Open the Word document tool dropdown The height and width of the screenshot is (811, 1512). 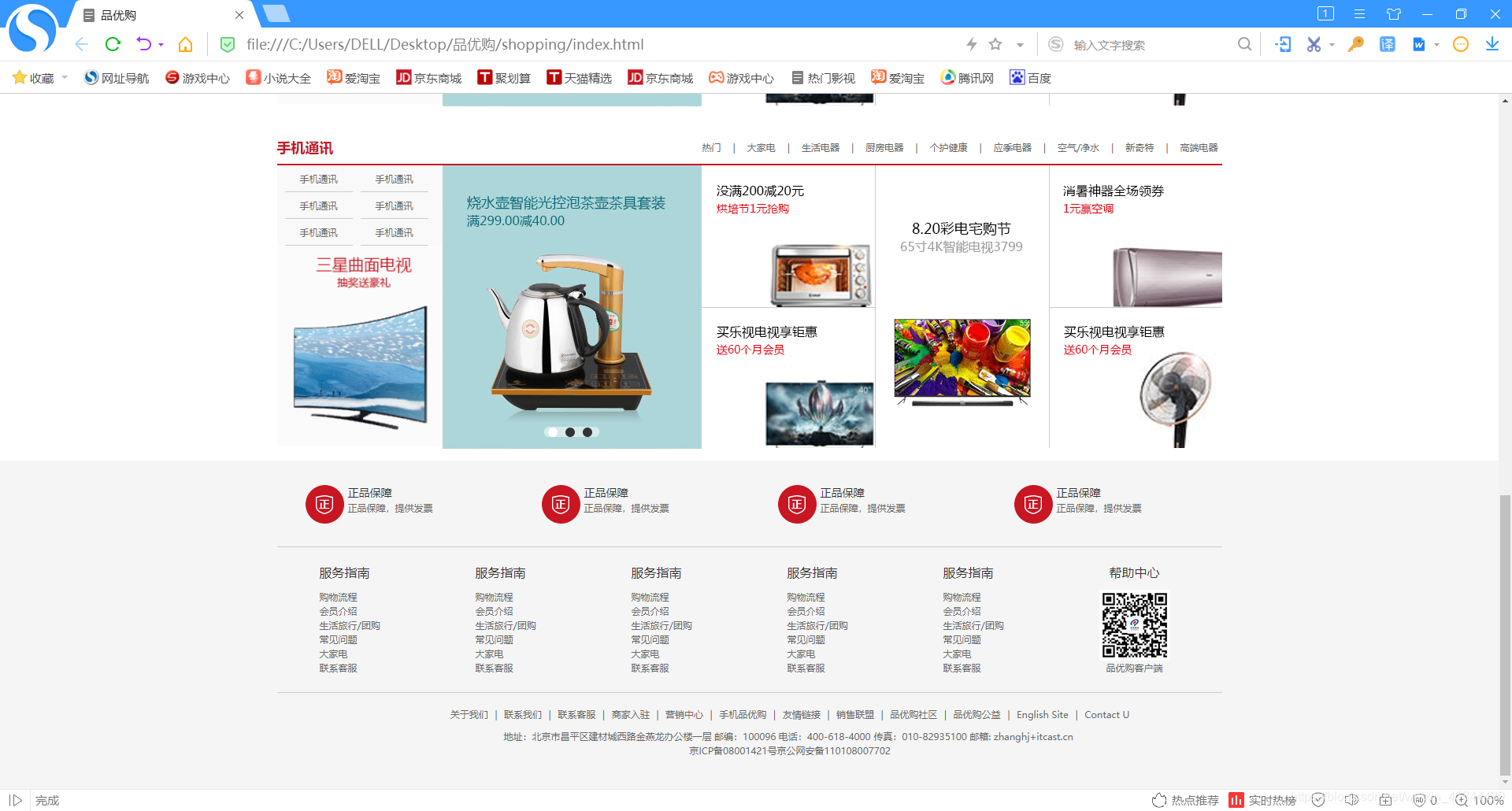(1436, 45)
